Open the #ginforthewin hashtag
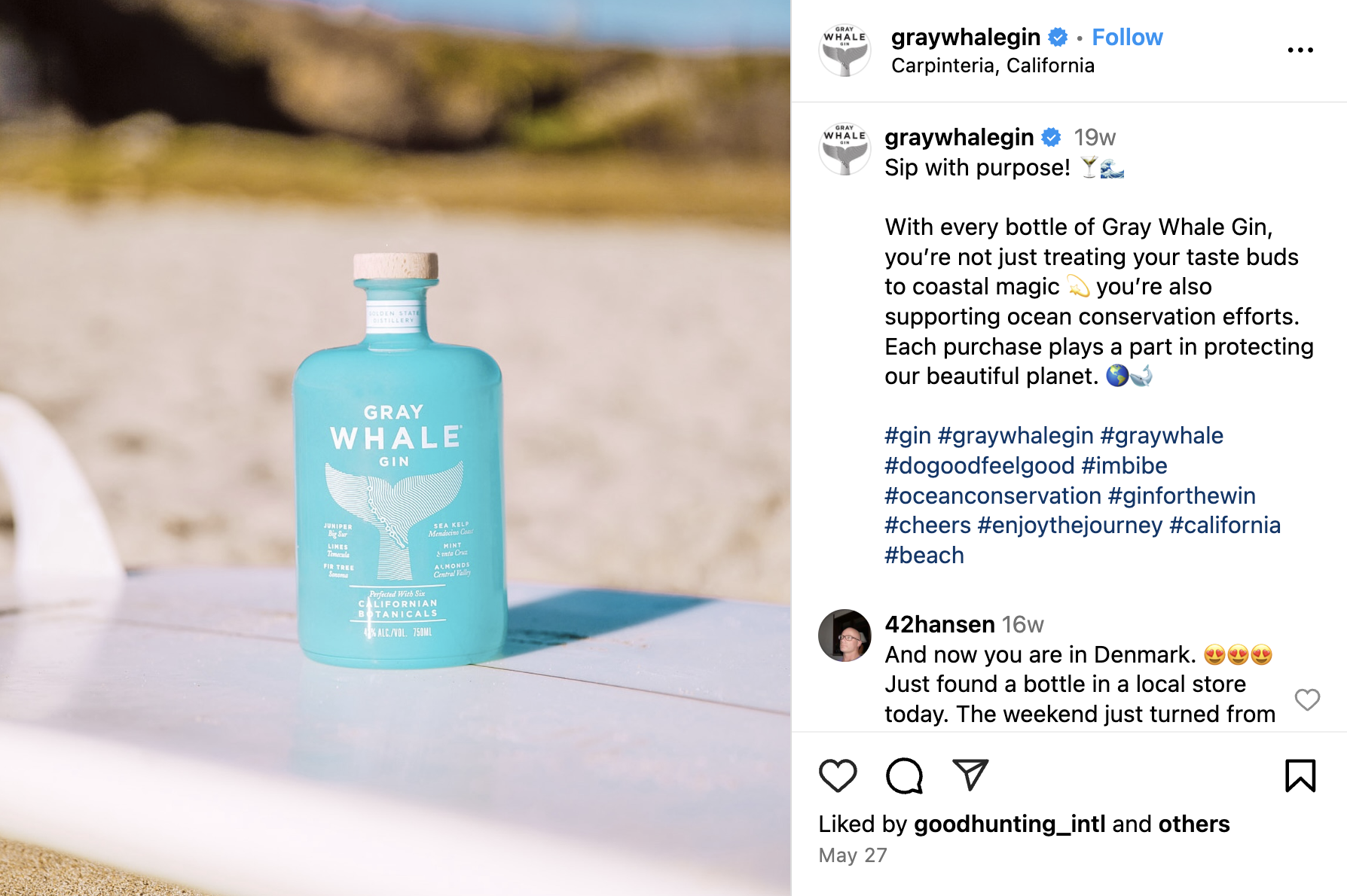This screenshot has width=1347, height=896. [1182, 495]
